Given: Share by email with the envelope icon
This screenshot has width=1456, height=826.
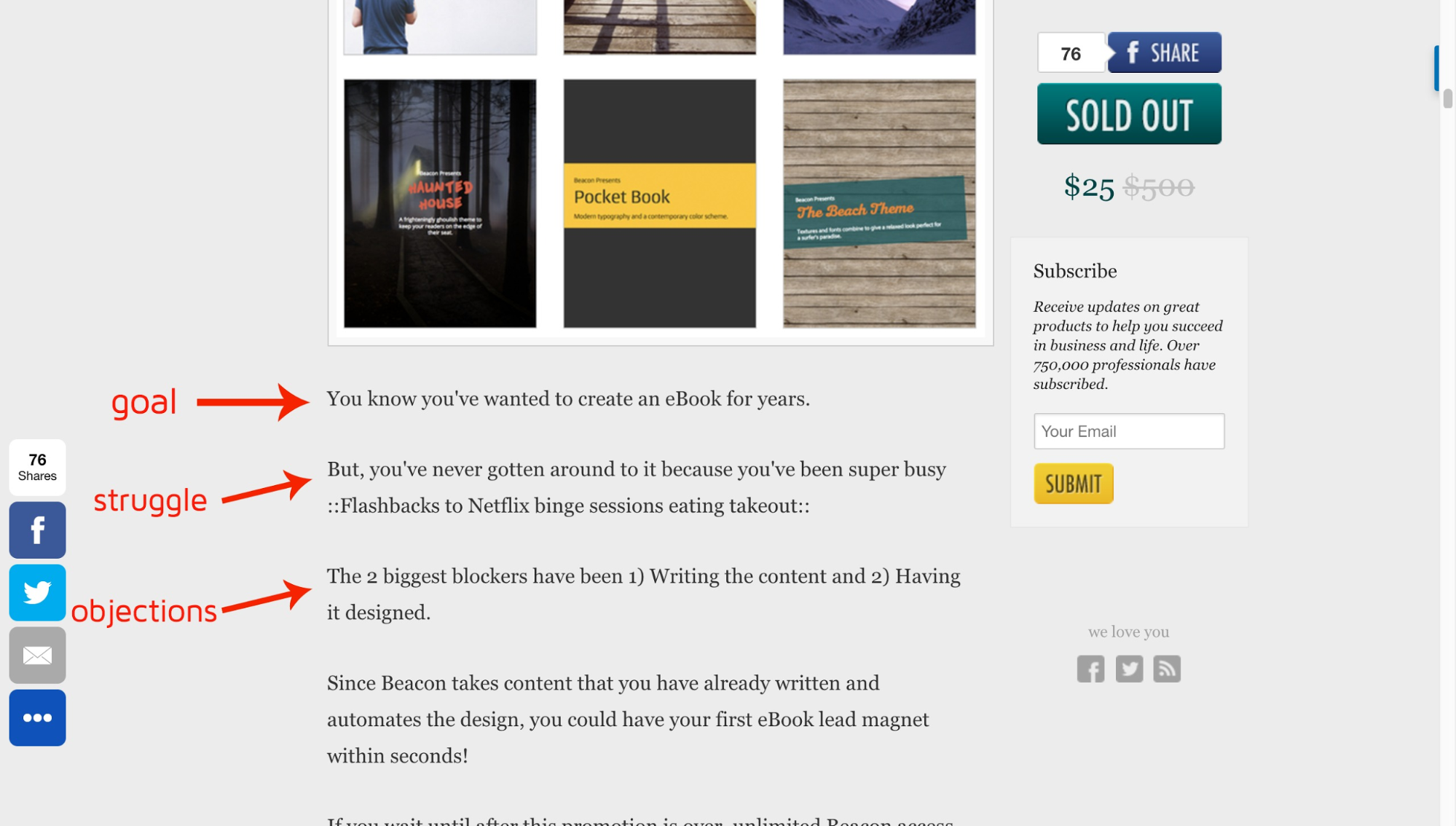Looking at the screenshot, I should click(37, 655).
